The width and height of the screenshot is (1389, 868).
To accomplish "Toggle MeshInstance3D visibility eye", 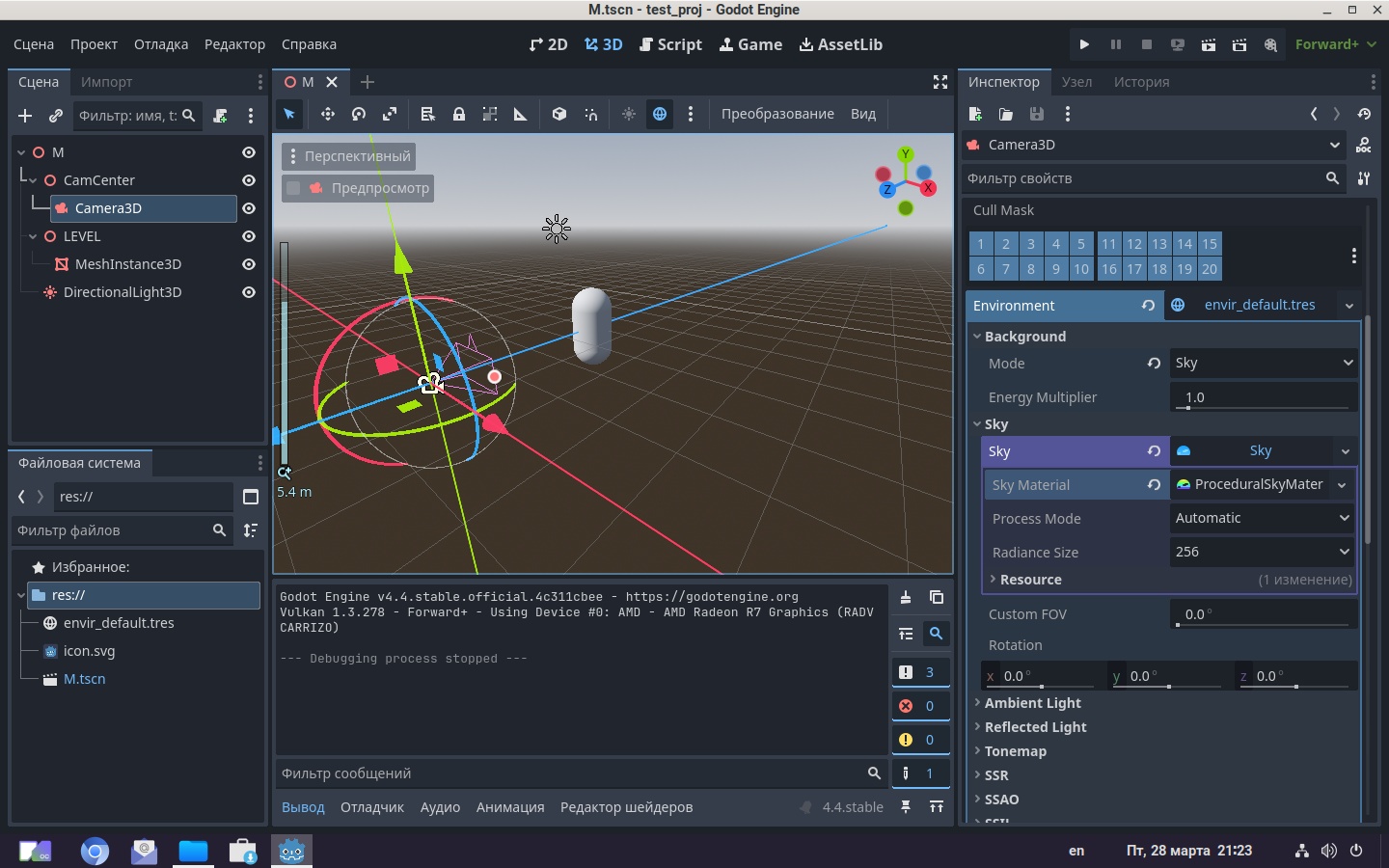I will tap(249, 264).
